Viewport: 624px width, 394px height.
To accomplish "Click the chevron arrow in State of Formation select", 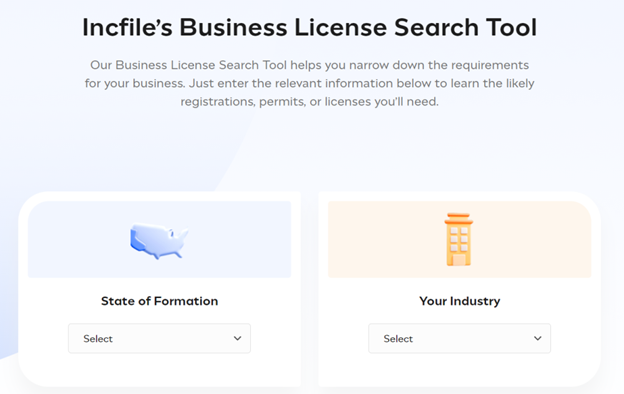I will [238, 338].
